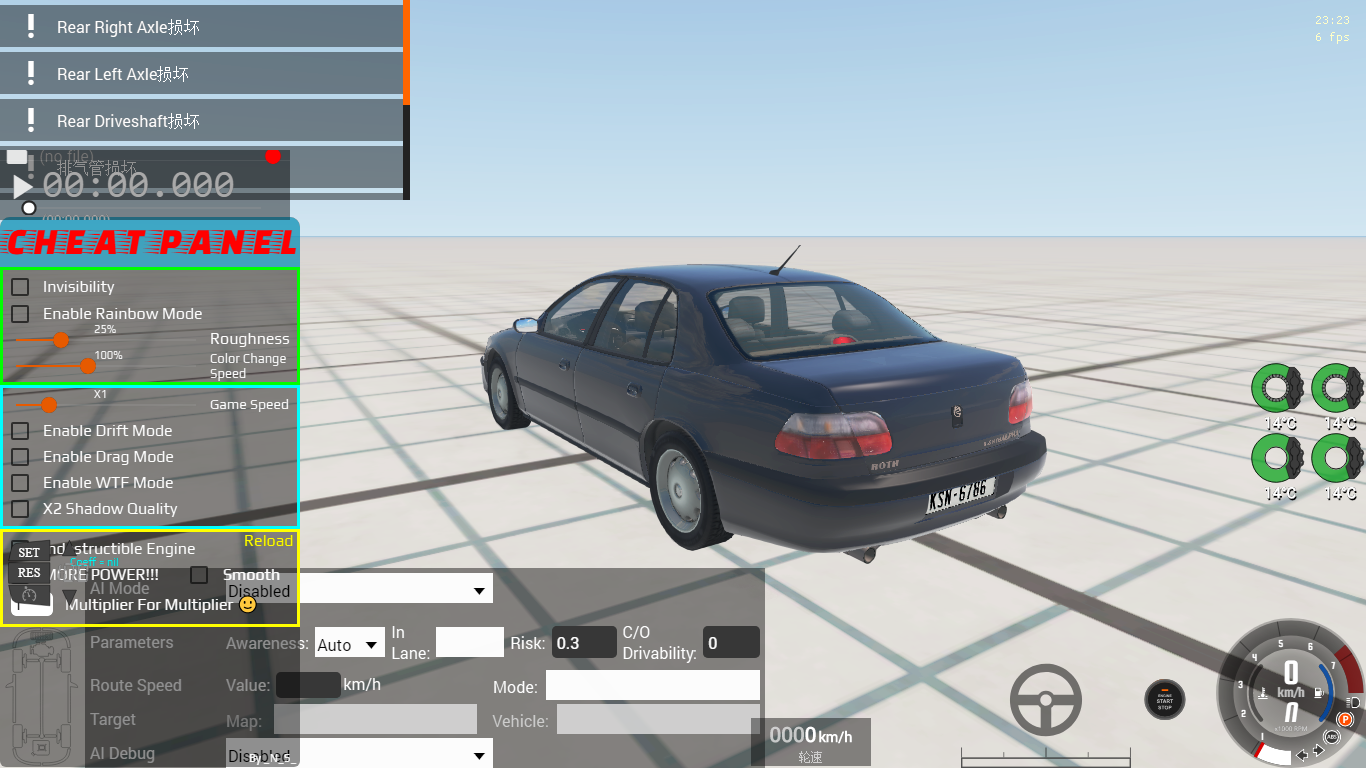1366x768 pixels.
Task: Click the fuel pump gauge icon
Action: (1319, 692)
